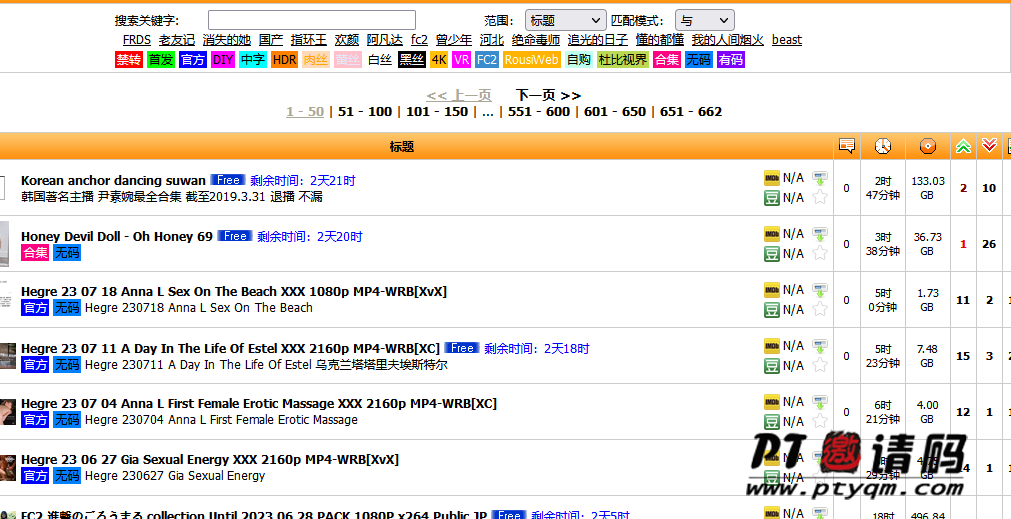
Task: IMDb icon in Honey Devil Doll row
Action: (x=772, y=233)
